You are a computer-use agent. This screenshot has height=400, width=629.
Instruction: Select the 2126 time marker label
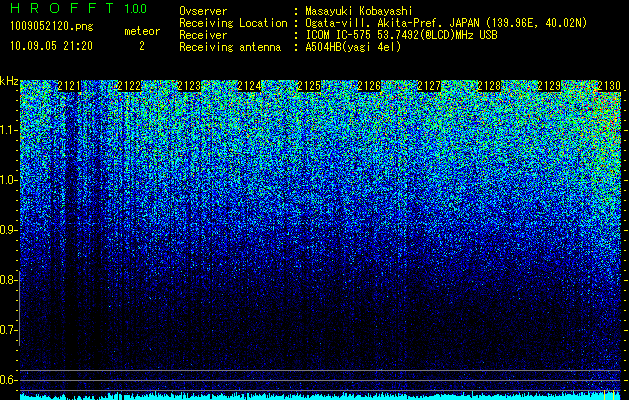369,86
